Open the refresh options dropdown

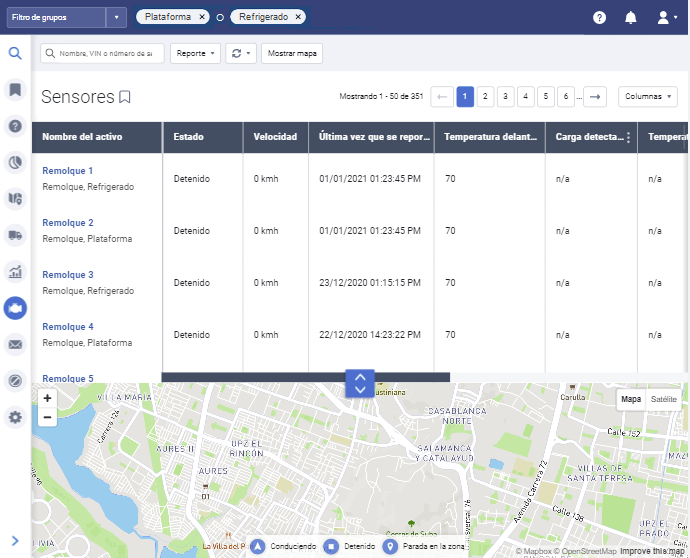click(x=241, y=53)
